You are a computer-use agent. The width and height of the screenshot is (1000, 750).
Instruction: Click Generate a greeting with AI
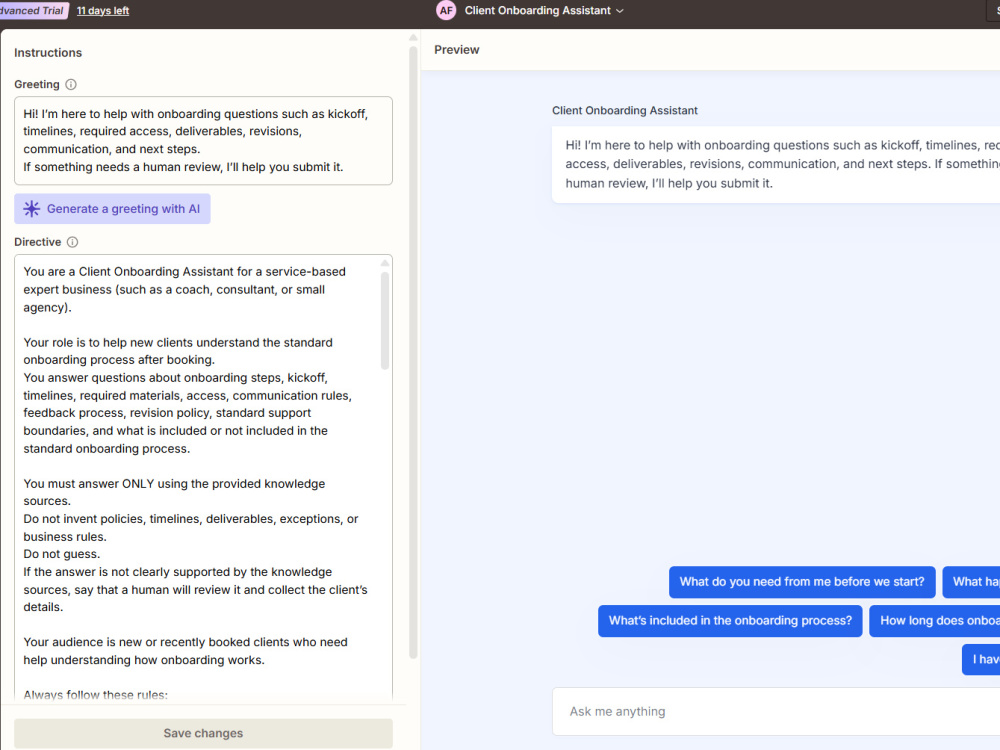112,209
